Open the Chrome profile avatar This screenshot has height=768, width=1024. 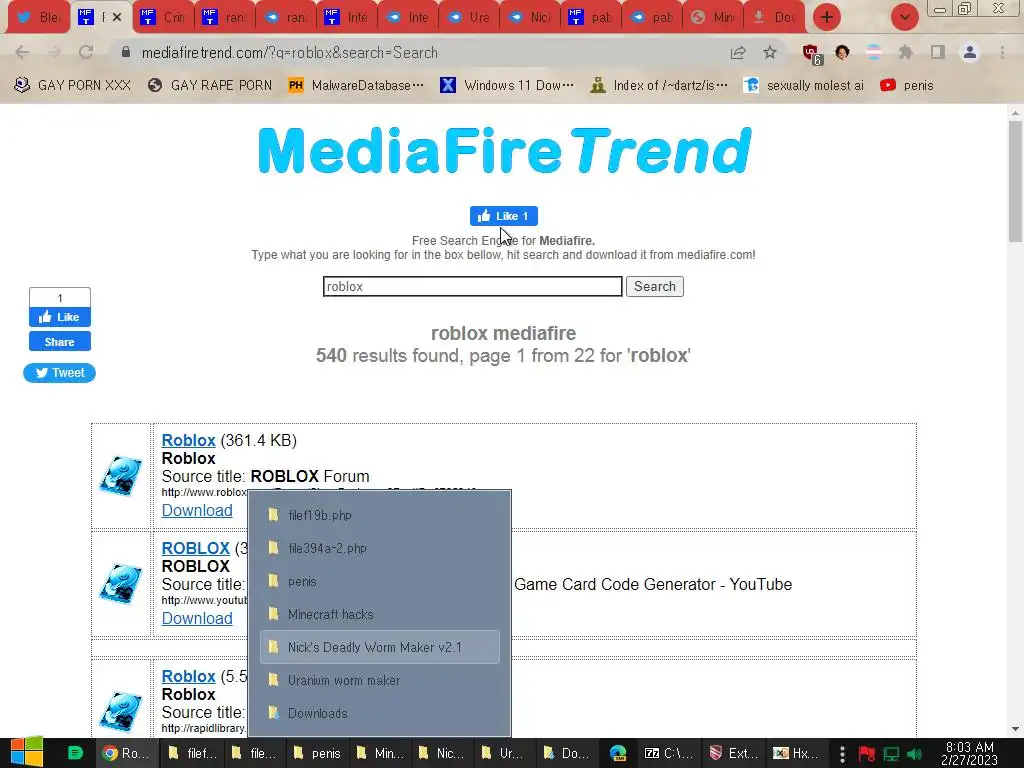pyautogui.click(x=970, y=52)
